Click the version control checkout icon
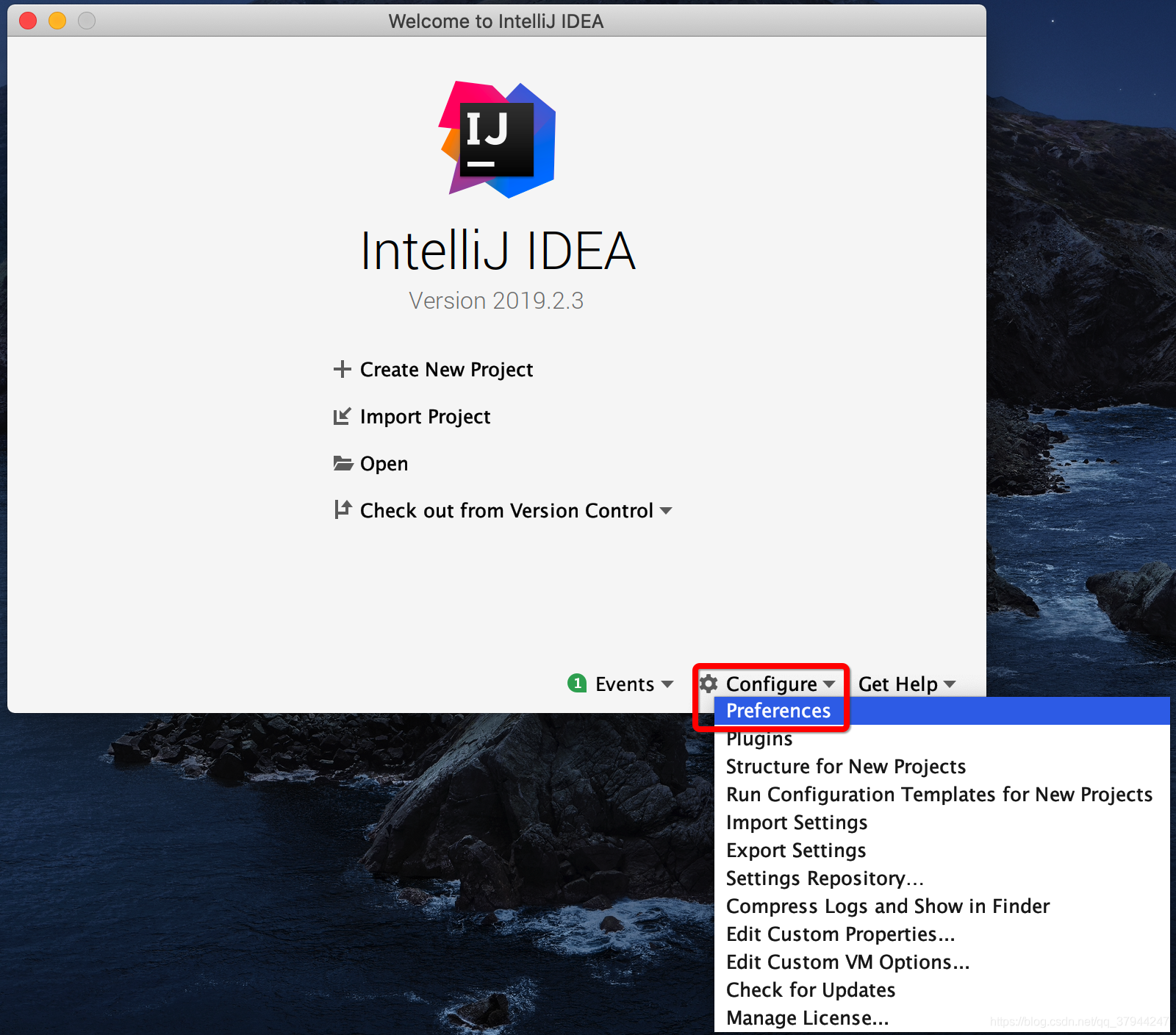 343,509
